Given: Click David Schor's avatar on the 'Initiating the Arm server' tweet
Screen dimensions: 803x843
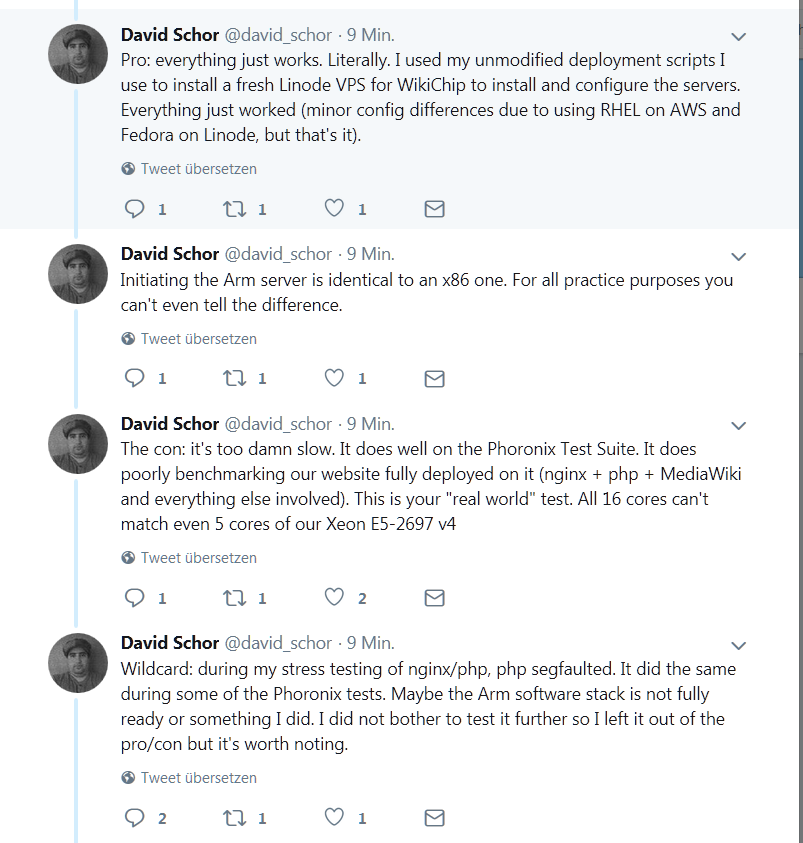Looking at the screenshot, I should (78, 274).
